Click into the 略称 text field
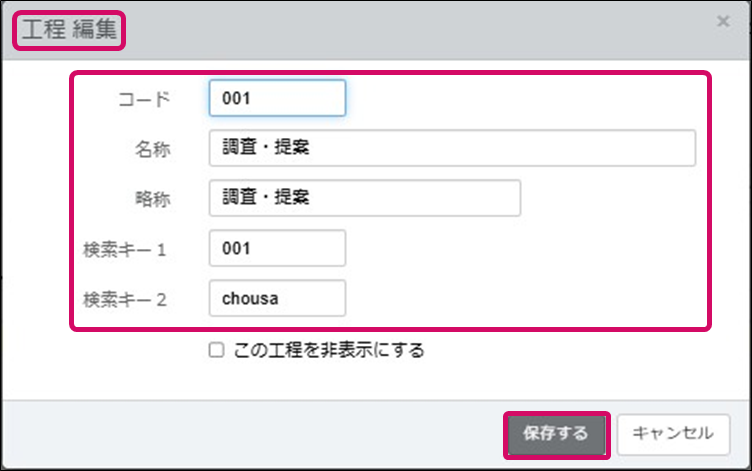The image size is (752, 471). click(365, 197)
